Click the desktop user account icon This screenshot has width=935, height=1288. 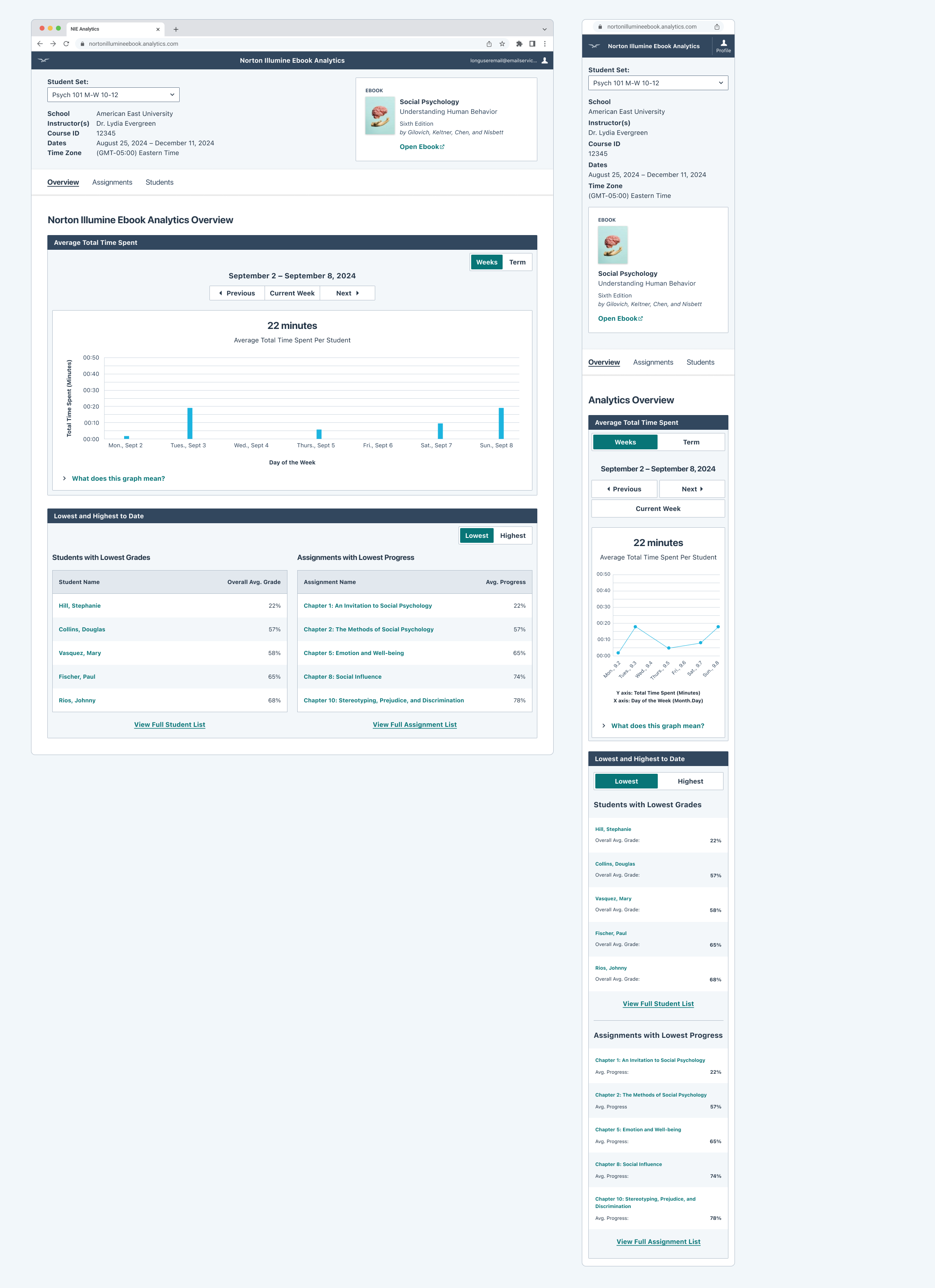pyautogui.click(x=545, y=61)
